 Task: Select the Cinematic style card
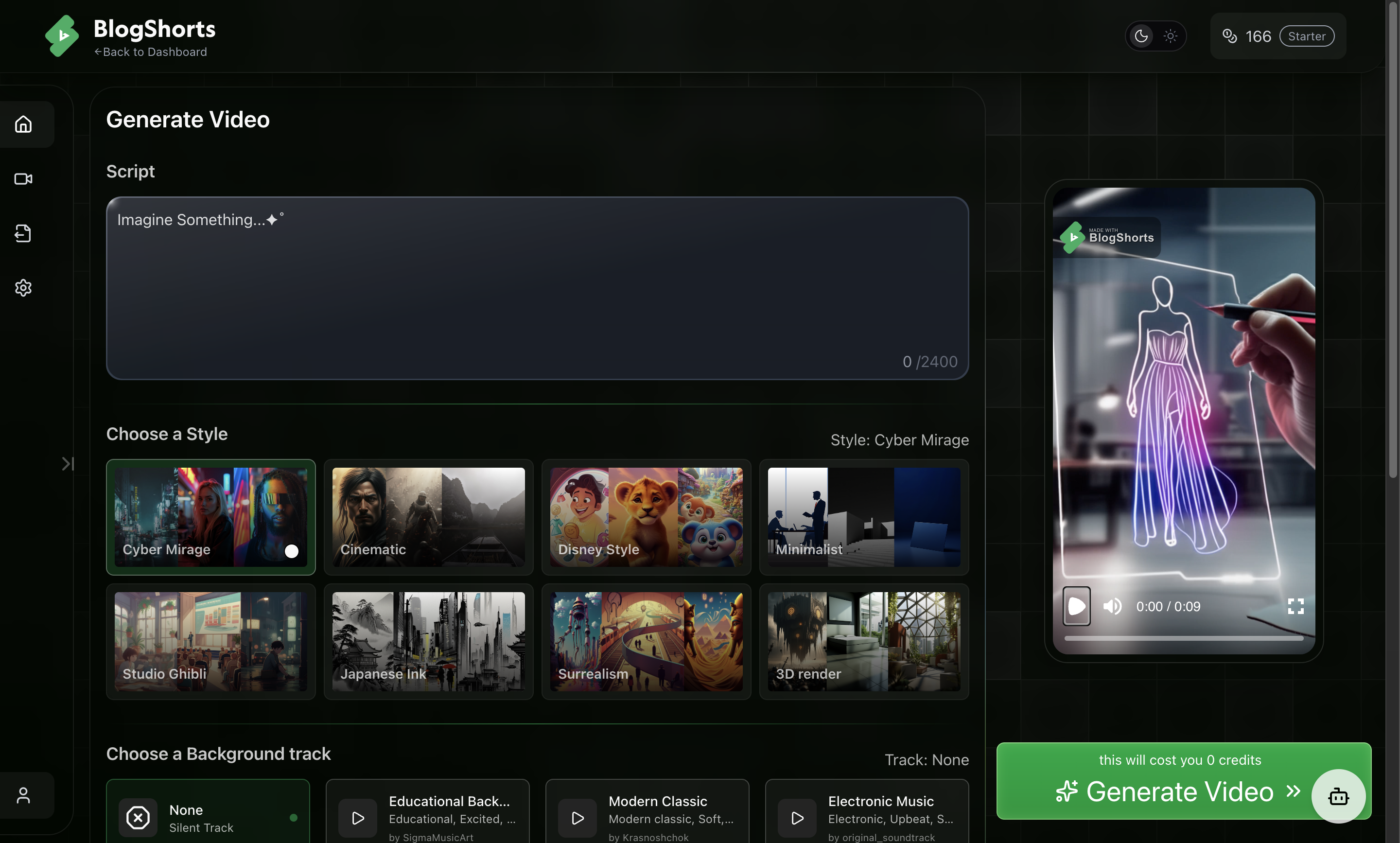[x=428, y=517]
